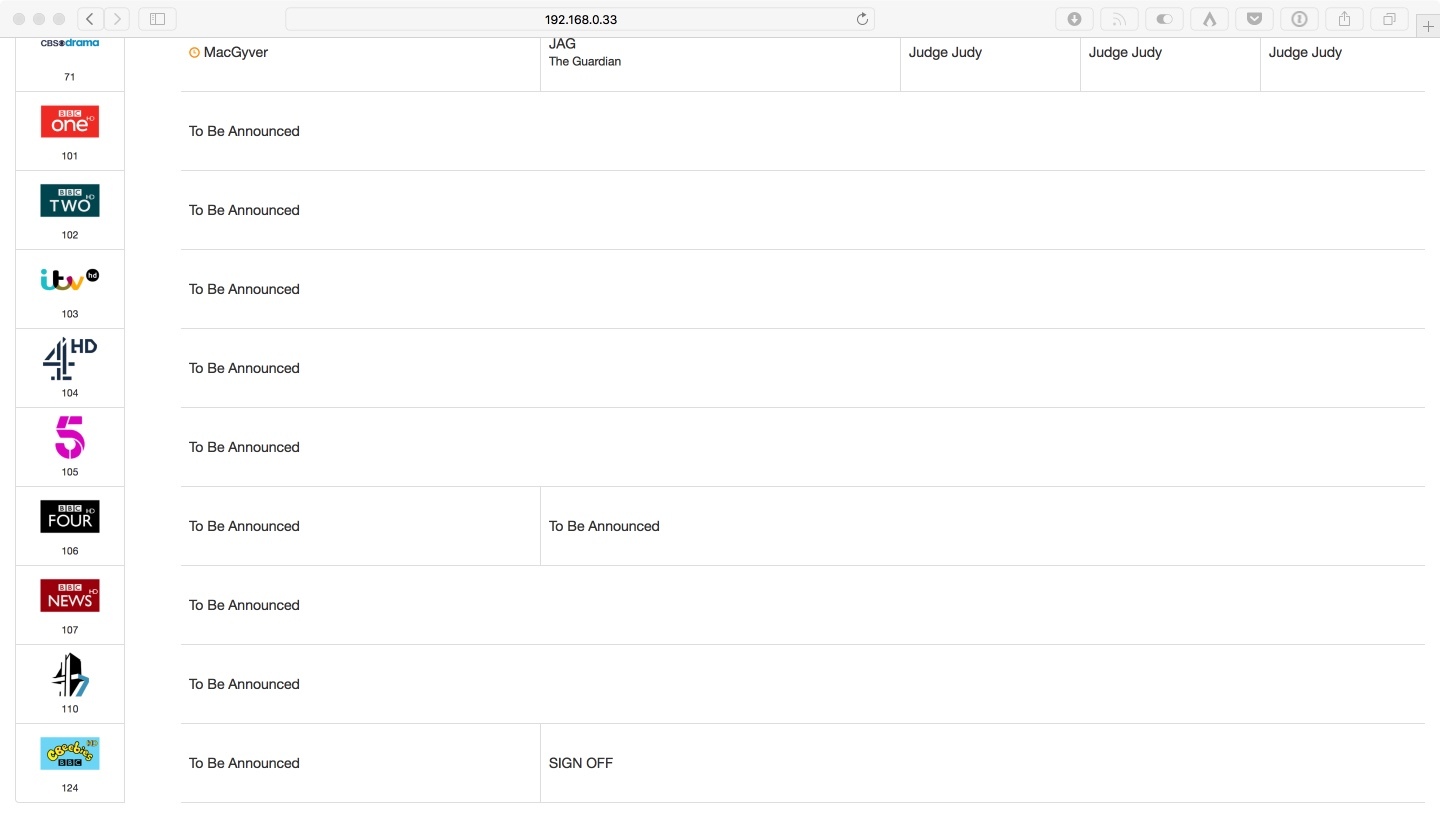Click the SIGN OFF entry for CBeebies
Screen dimensions: 1440x813
(x=581, y=763)
